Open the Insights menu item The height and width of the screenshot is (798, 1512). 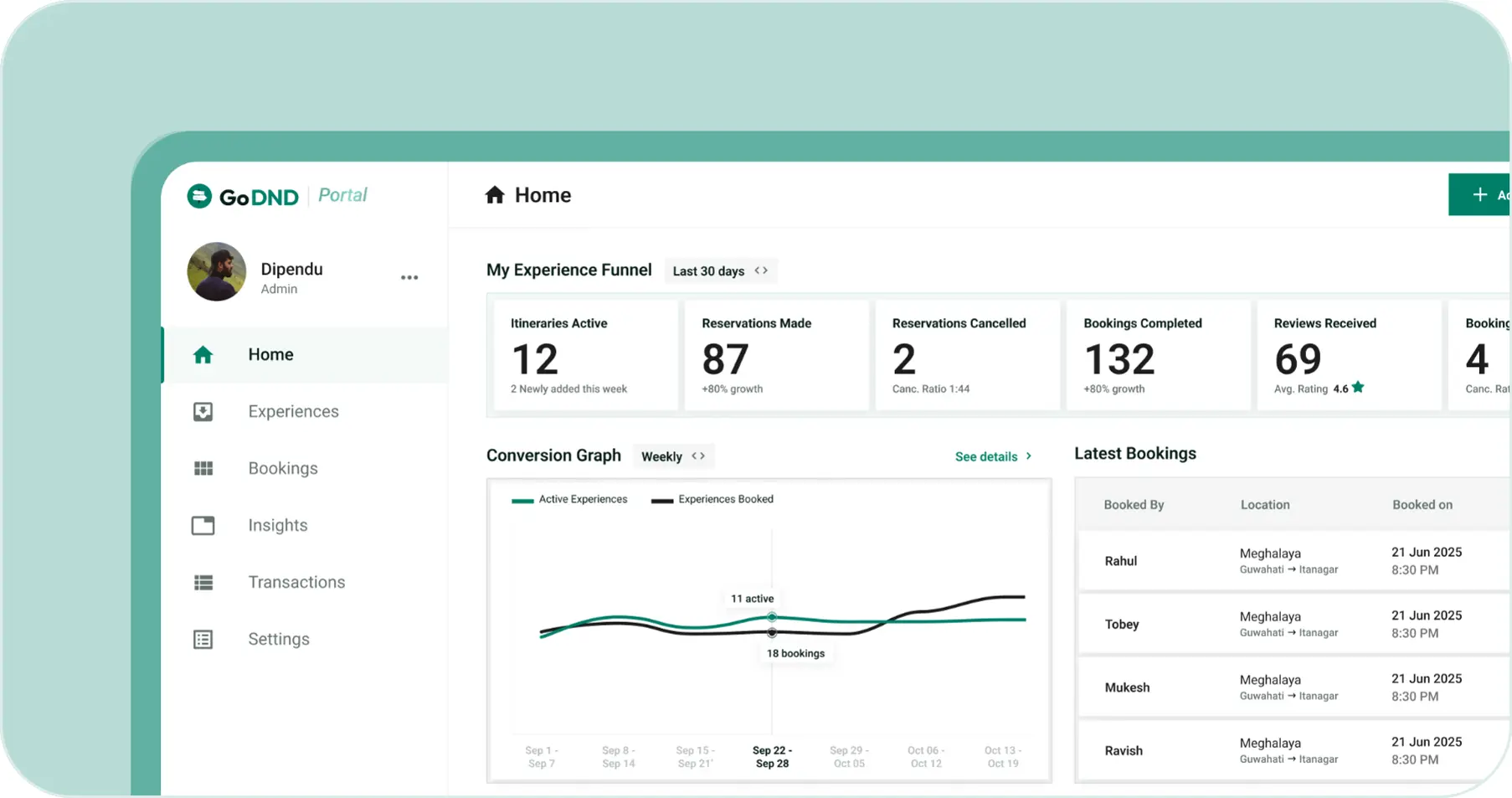click(277, 526)
